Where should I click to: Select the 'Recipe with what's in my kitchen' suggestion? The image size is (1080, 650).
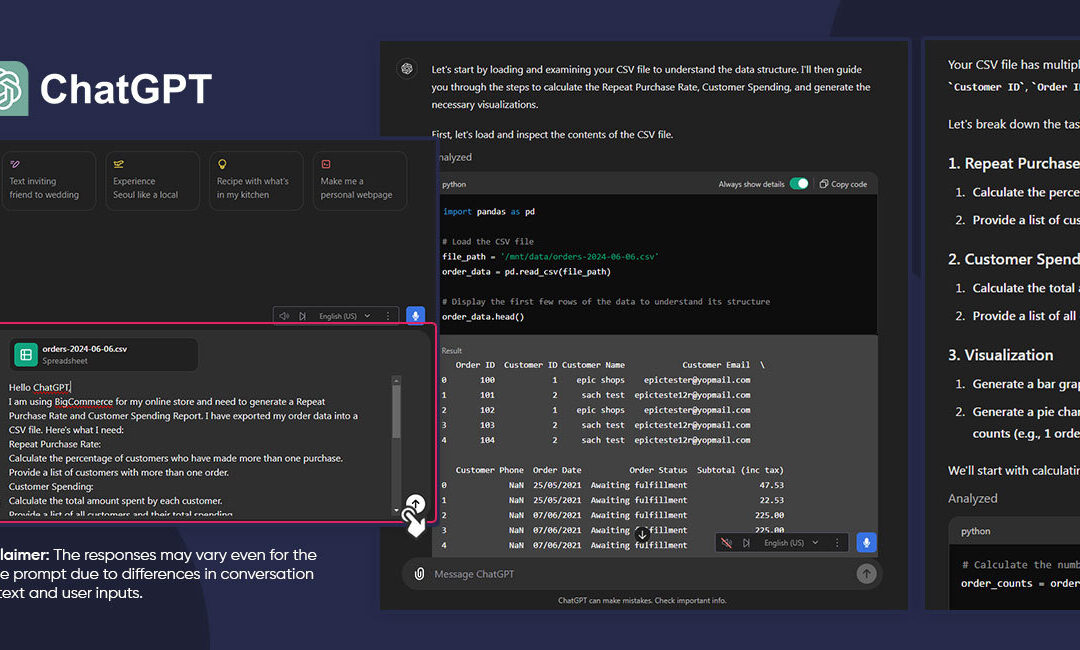pos(256,180)
